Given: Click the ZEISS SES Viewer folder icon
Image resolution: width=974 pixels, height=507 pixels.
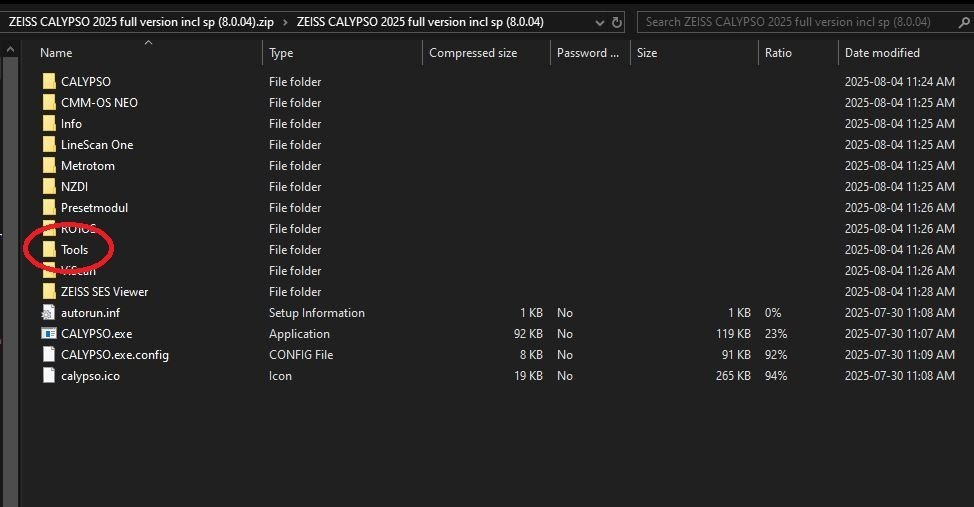Looking at the screenshot, I should coord(49,292).
